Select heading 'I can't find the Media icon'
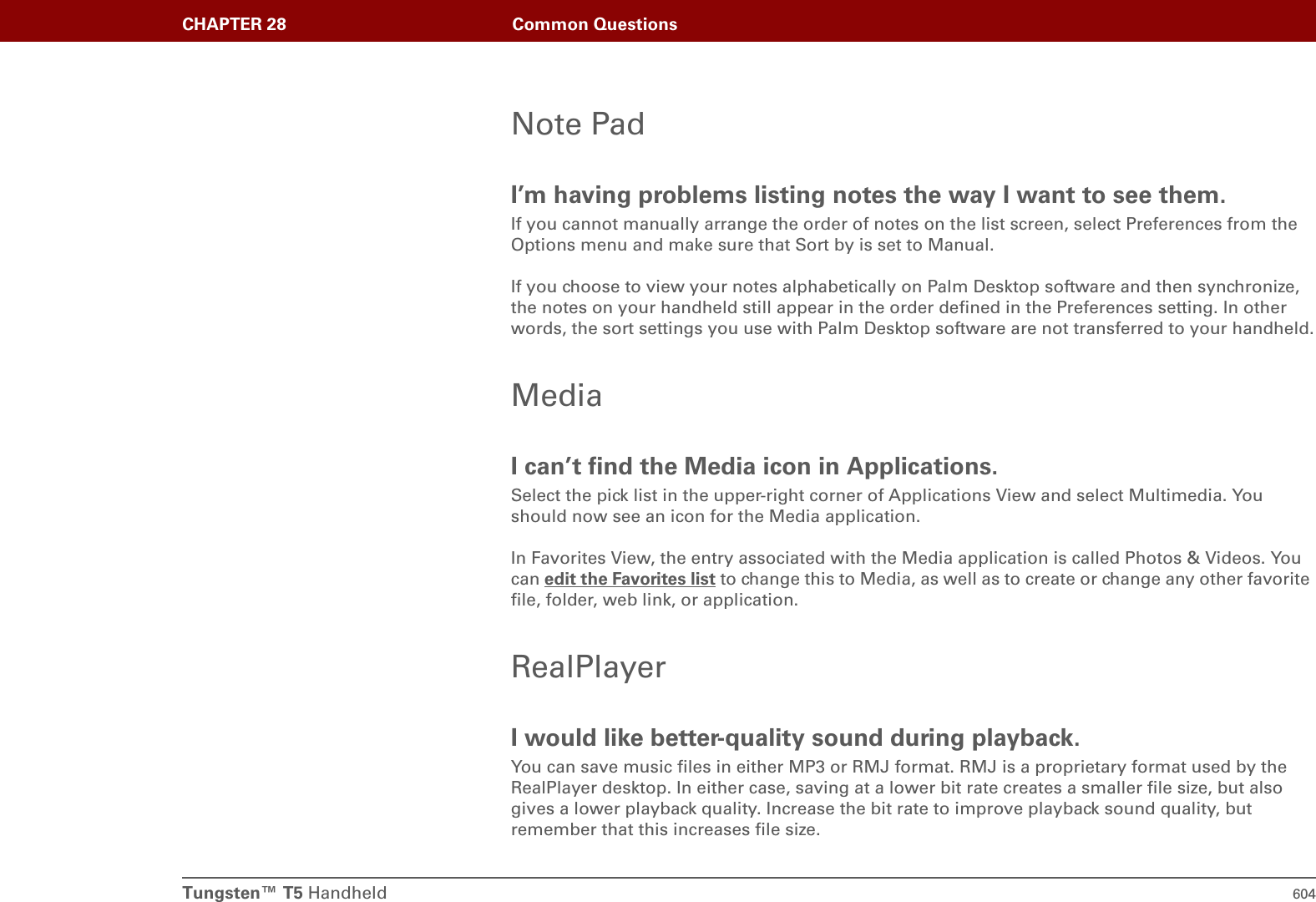 coord(754,466)
